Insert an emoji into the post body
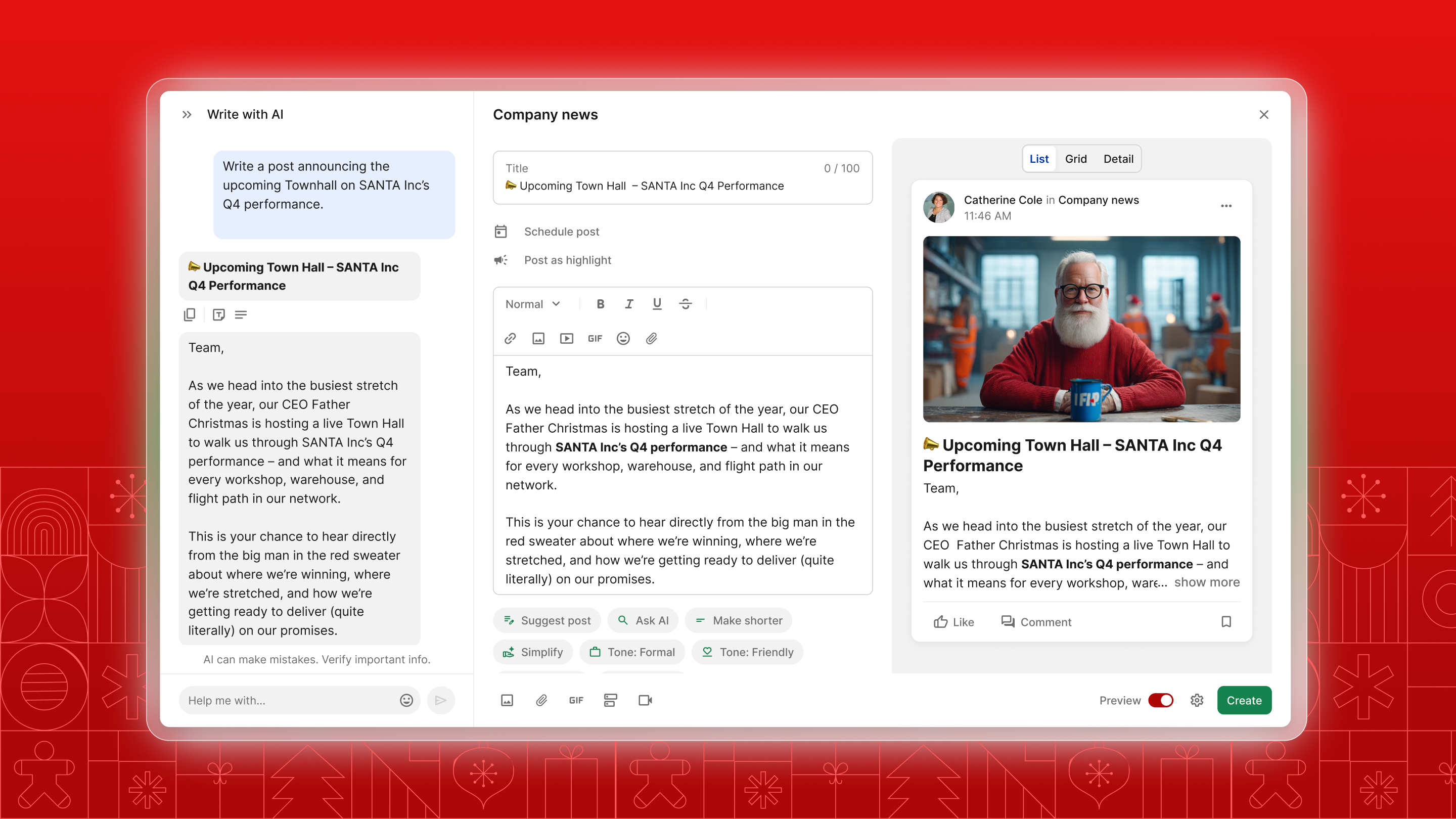 623,338
